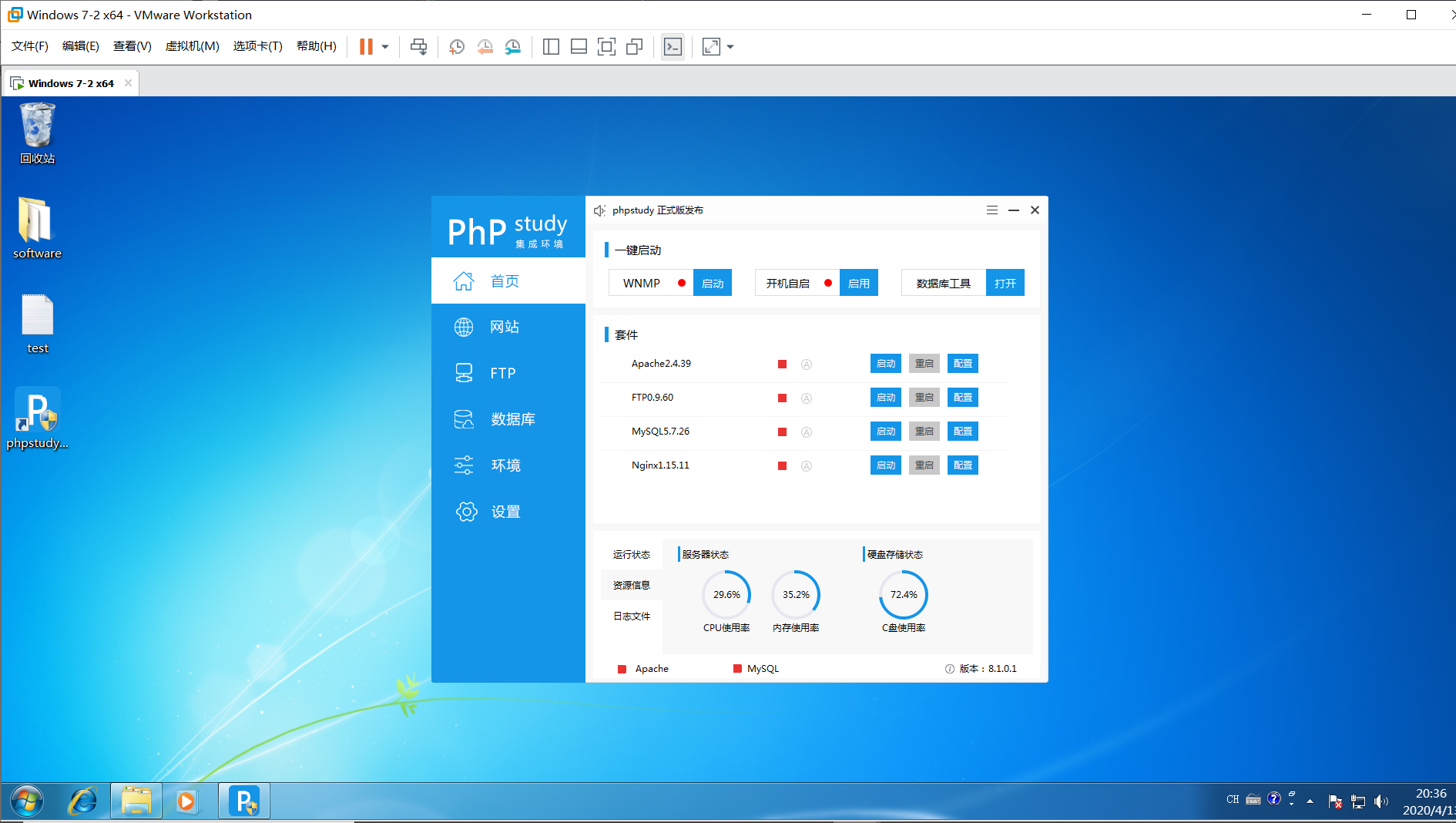The width and height of the screenshot is (1456, 823).
Task: Start WNMP with the 启动 button
Action: coord(713,283)
